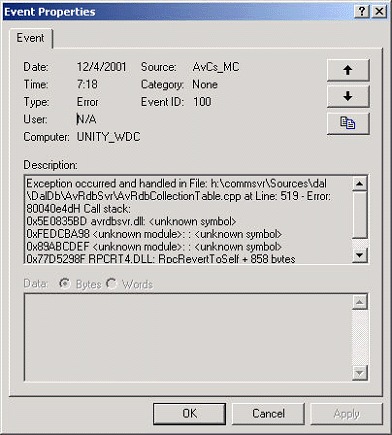Image resolution: width=392 pixels, height=435 pixels.
Task: Open the context help question mark button
Action: pyautogui.click(x=362, y=11)
